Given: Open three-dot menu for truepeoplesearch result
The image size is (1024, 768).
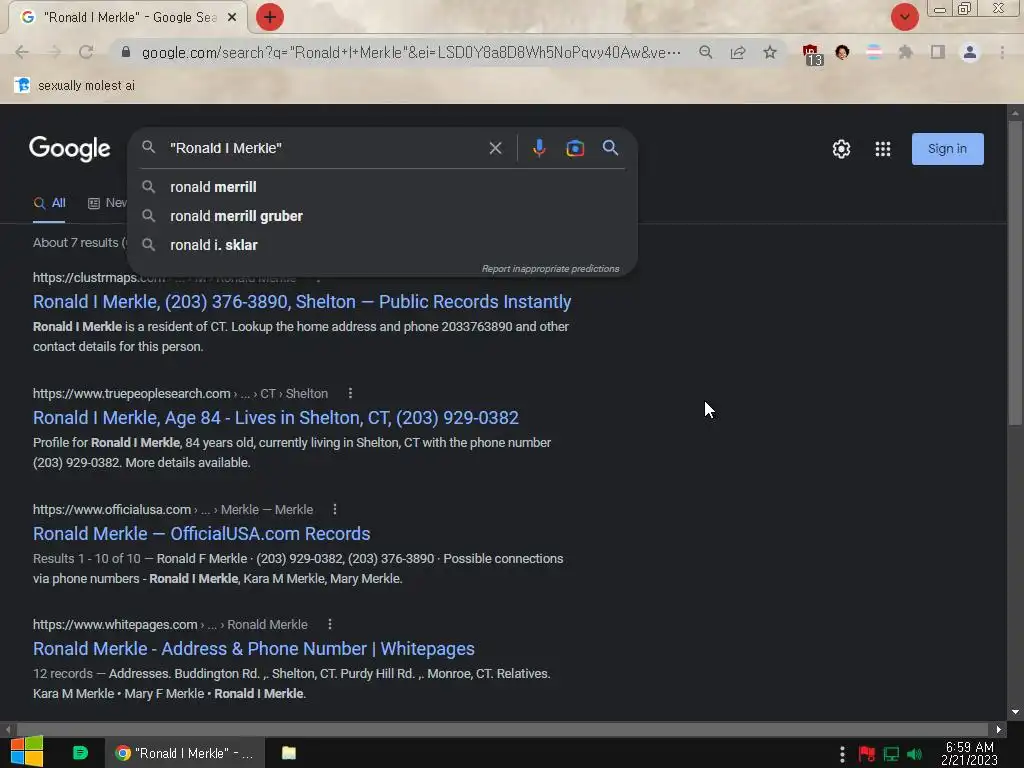Looking at the screenshot, I should click(x=350, y=393).
